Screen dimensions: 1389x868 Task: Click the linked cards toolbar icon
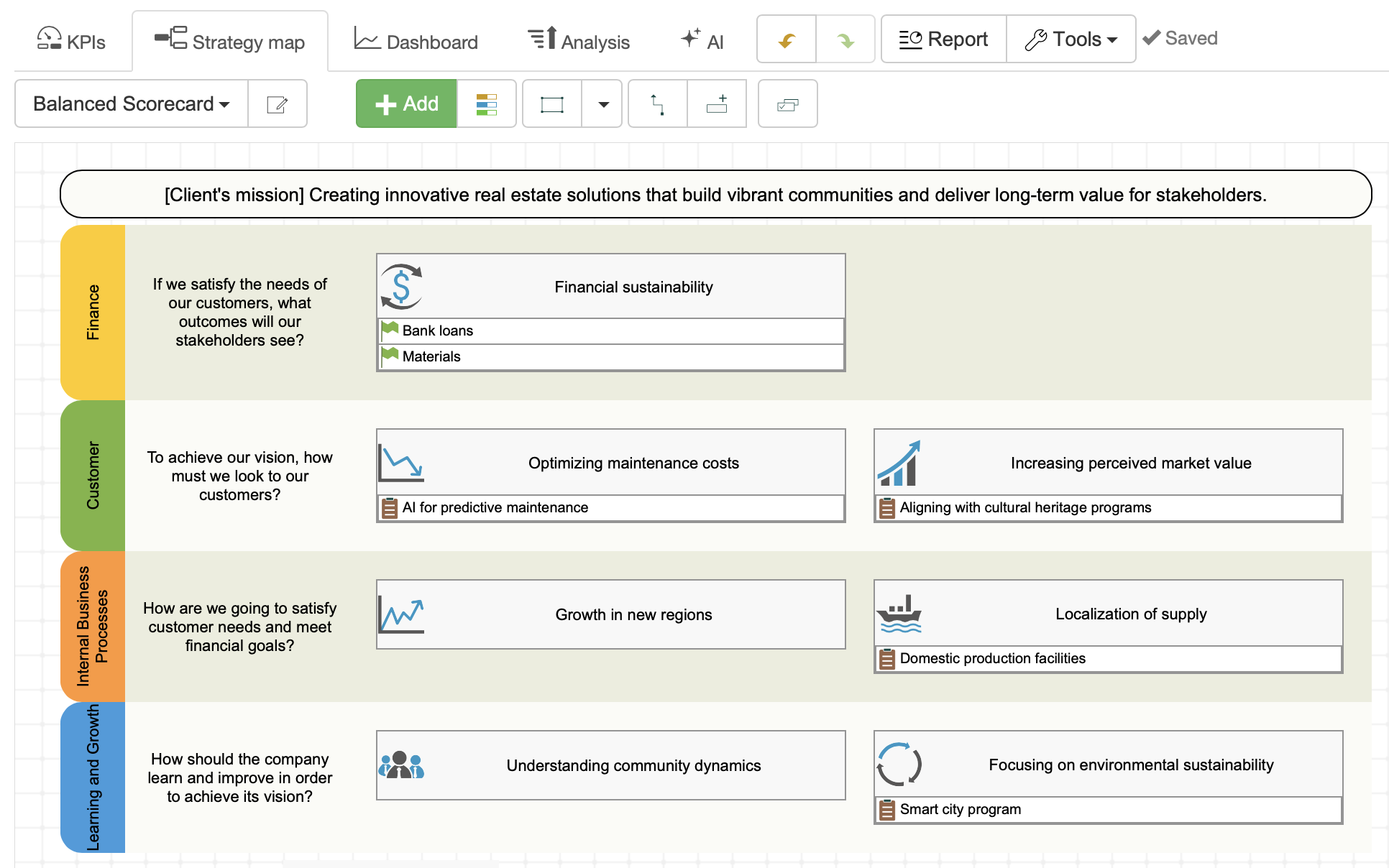tap(787, 104)
